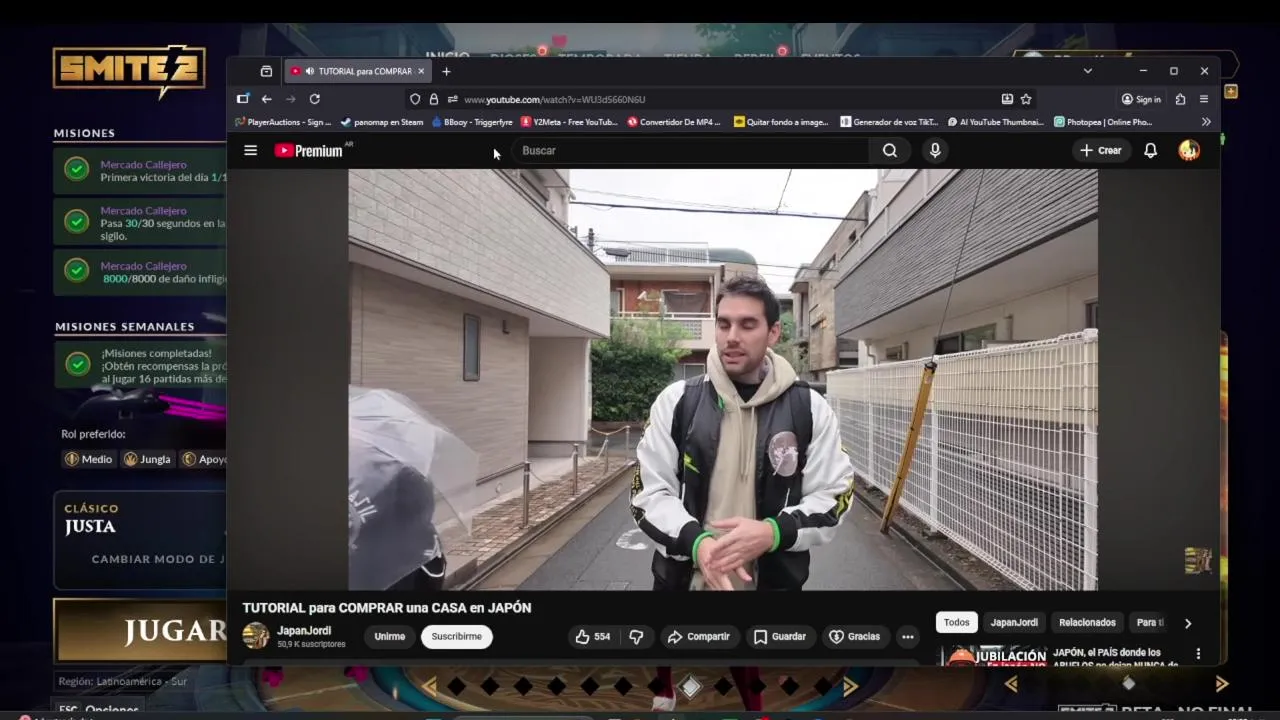This screenshot has width=1280, height=720.
Task: Click Misiones completadas weekly mission checkmark
Action: (77, 365)
